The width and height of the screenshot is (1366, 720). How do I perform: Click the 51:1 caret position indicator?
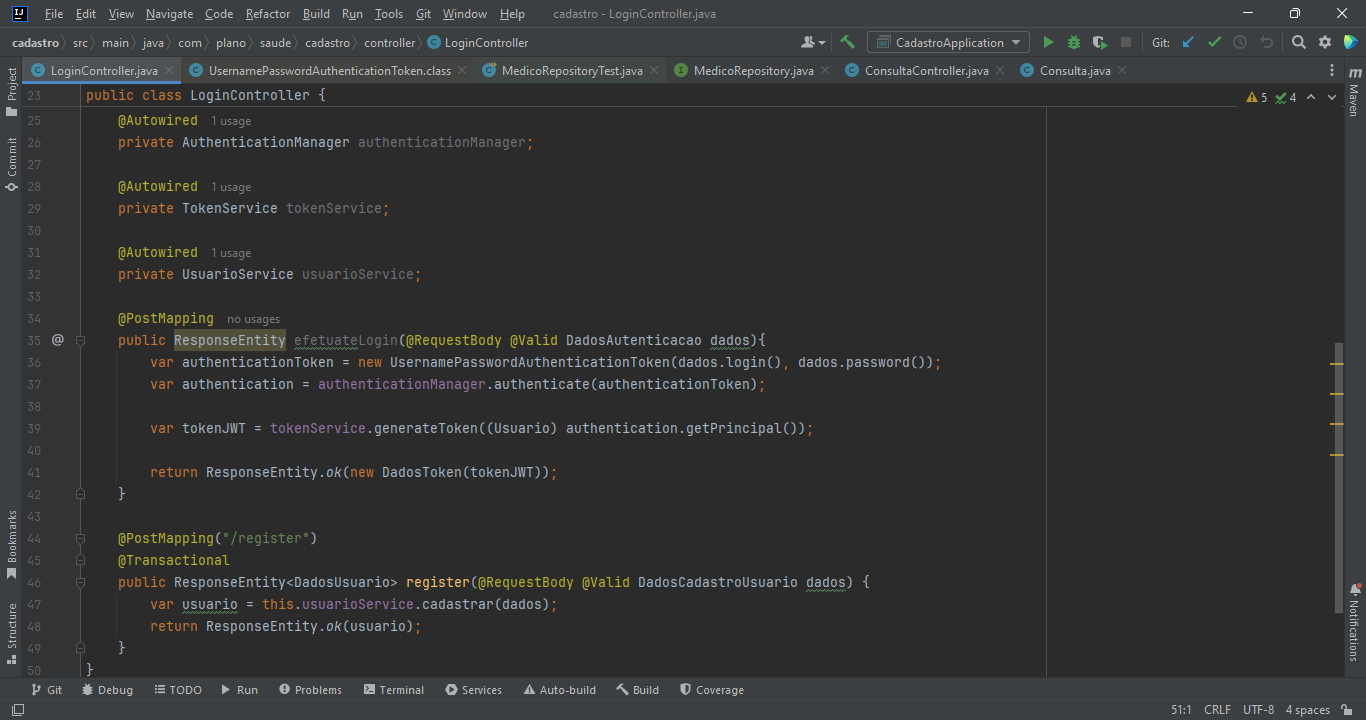pos(1181,710)
